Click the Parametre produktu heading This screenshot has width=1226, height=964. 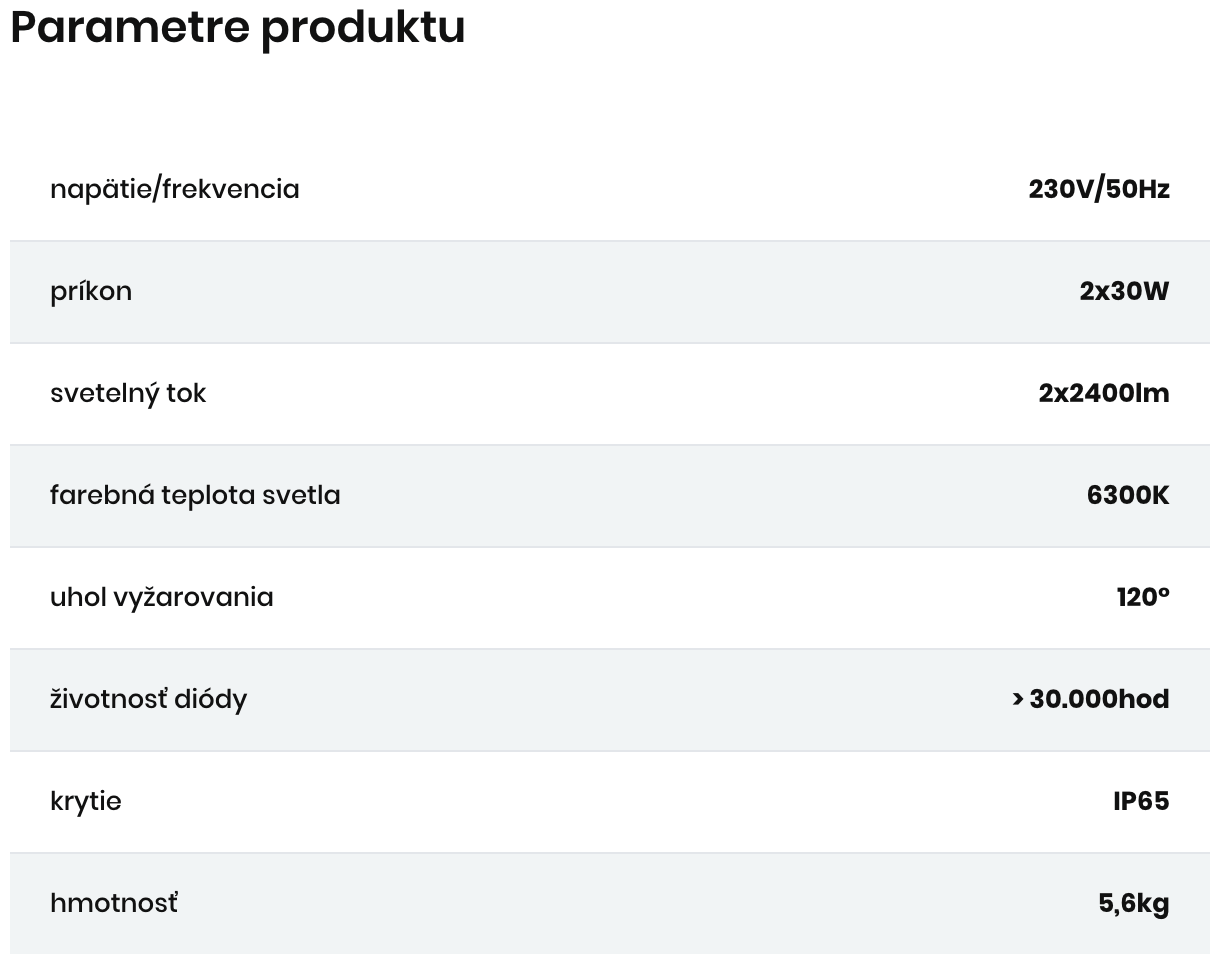pos(238,28)
